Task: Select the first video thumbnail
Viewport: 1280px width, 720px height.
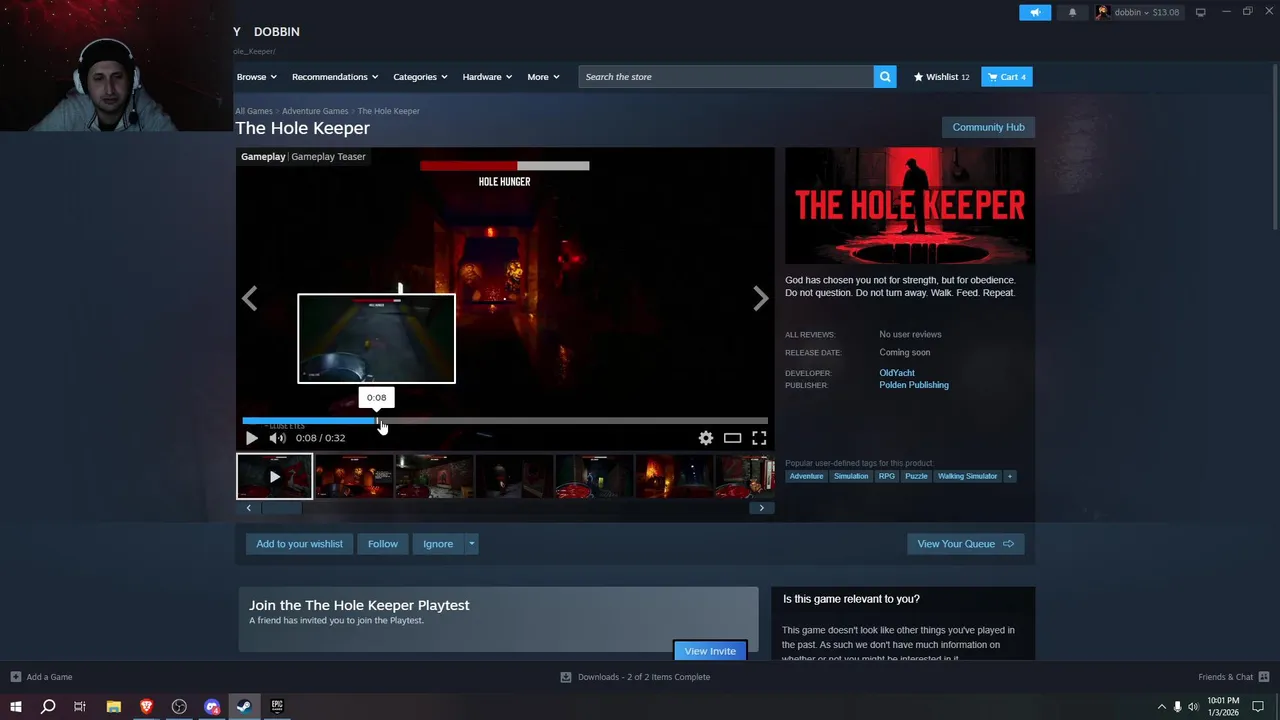Action: (274, 476)
